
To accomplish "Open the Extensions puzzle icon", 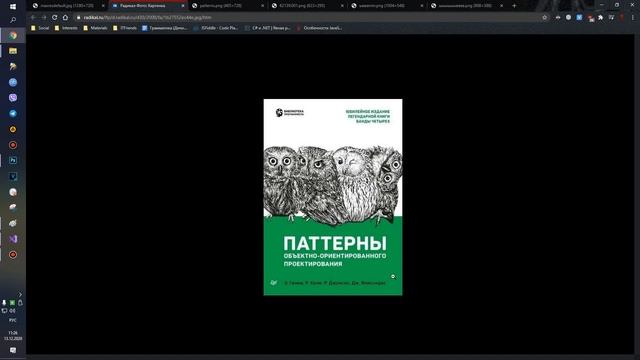I will point(600,18).
